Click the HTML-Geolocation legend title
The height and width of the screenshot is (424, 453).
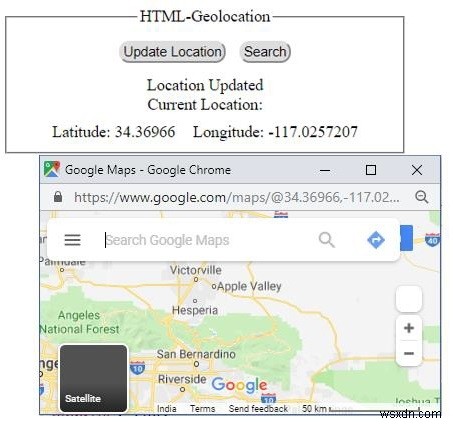pyautogui.click(x=205, y=16)
